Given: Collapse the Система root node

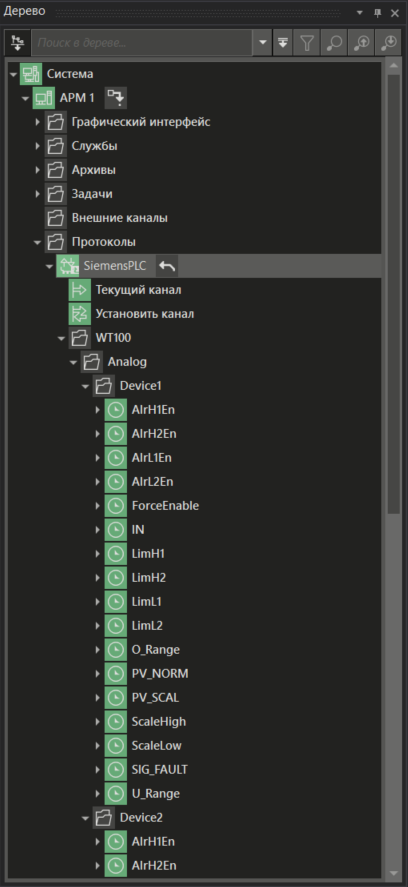Looking at the screenshot, I should tap(14, 74).
